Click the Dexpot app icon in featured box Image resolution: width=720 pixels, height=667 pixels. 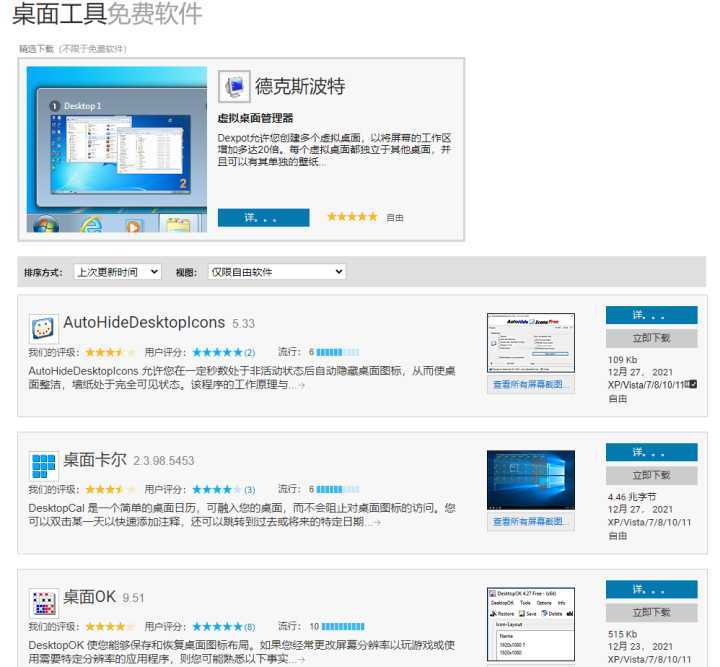point(234,86)
